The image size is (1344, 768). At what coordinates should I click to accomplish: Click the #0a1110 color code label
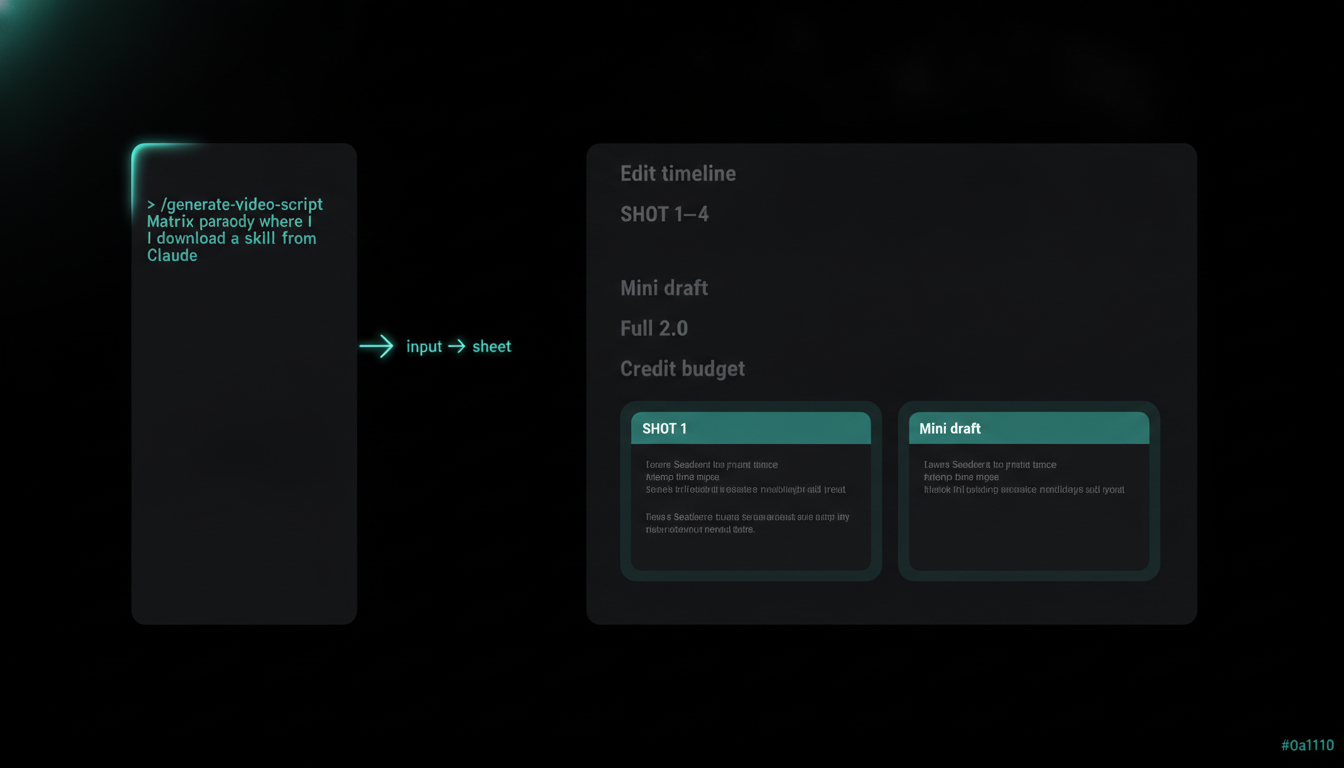click(1308, 745)
